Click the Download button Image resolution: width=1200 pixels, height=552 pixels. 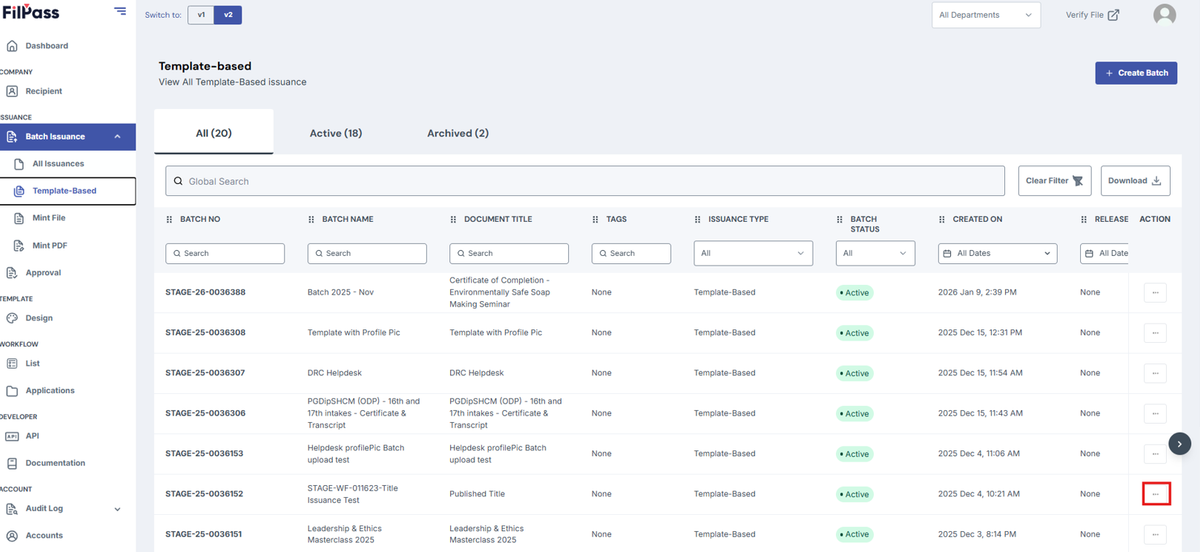1136,181
